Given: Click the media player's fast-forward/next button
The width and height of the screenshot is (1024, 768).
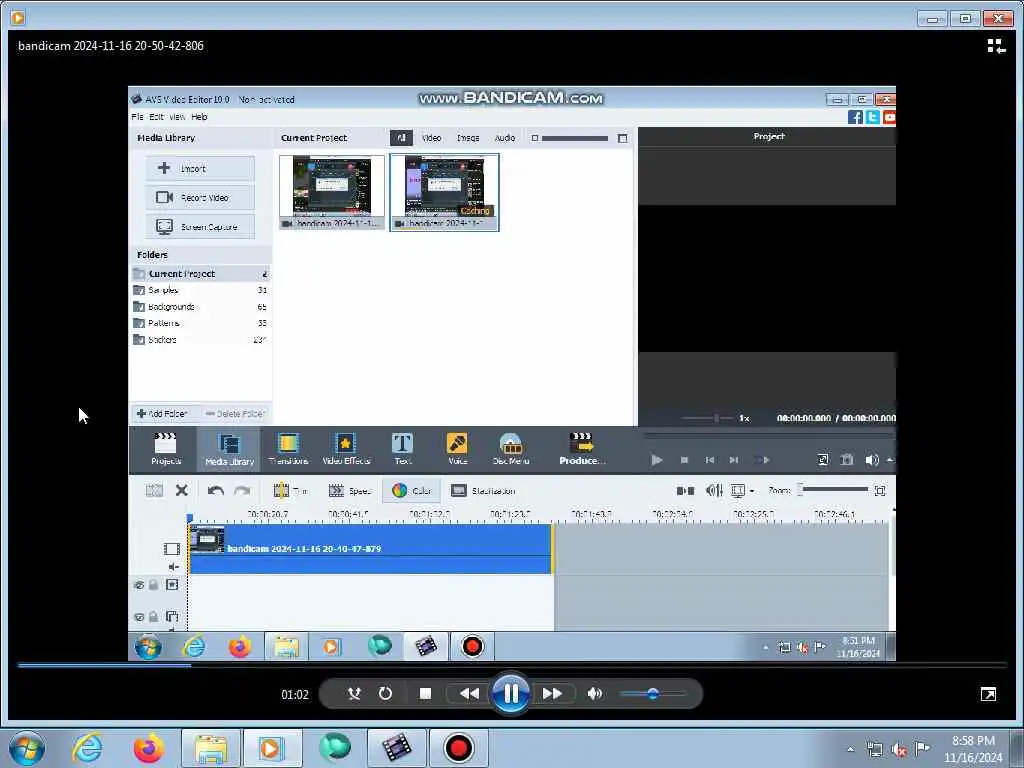Looking at the screenshot, I should coord(552,694).
